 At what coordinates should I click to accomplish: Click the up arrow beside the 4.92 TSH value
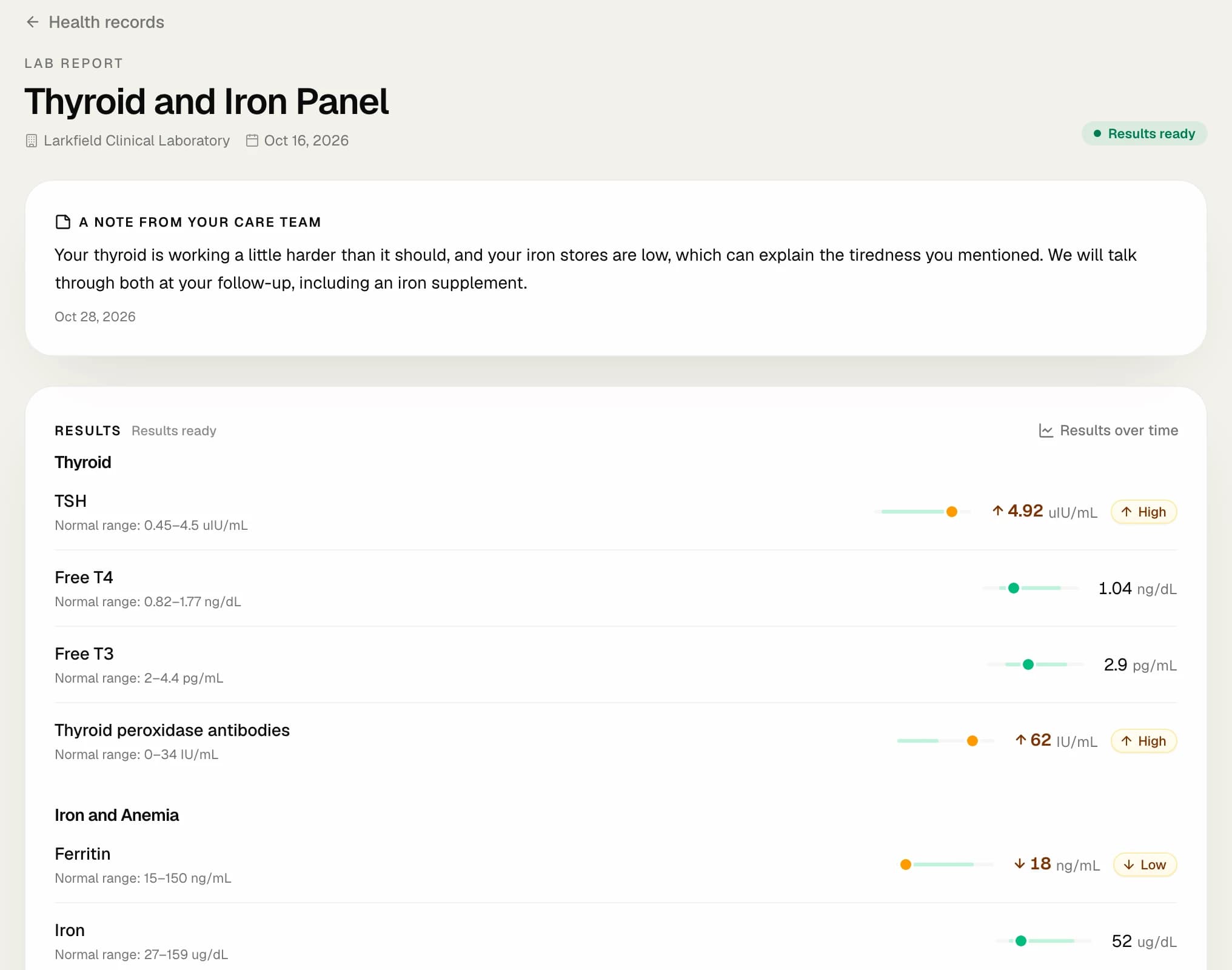point(997,511)
